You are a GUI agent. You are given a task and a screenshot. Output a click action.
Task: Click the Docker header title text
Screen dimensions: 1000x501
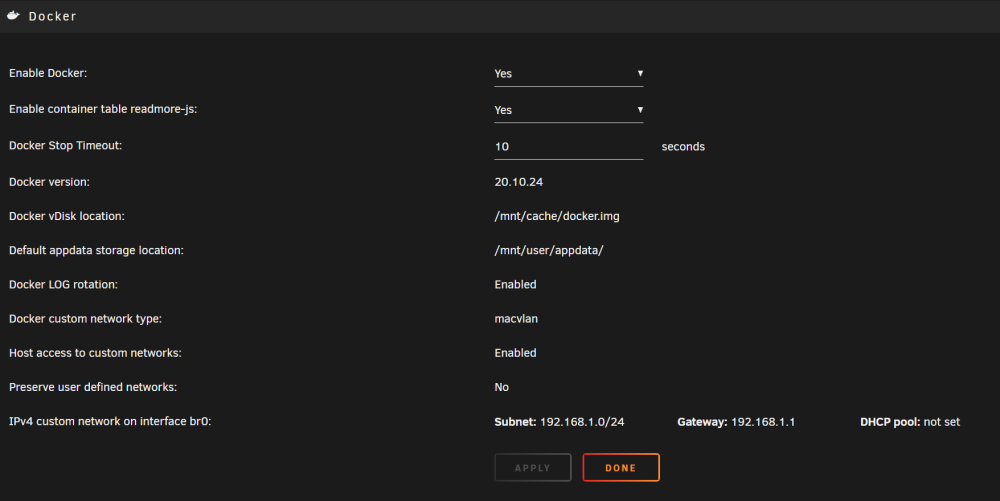click(x=52, y=16)
